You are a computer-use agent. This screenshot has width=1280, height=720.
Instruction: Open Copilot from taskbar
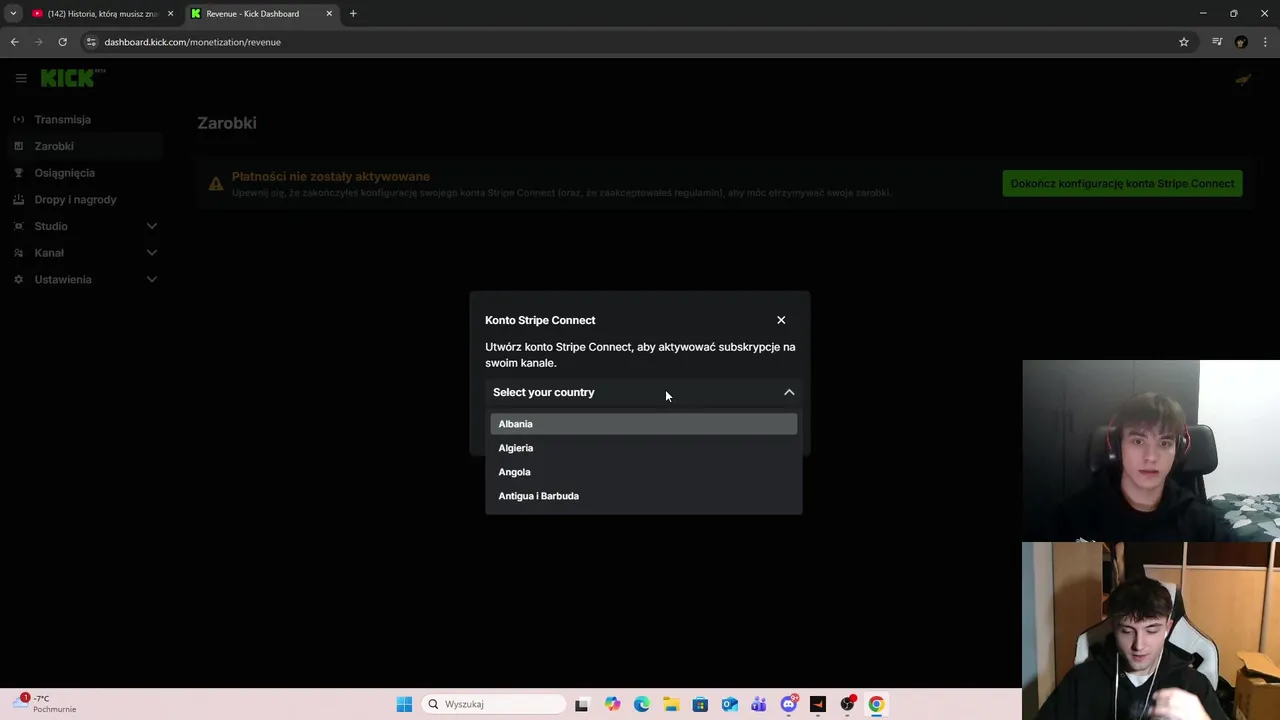click(612, 704)
